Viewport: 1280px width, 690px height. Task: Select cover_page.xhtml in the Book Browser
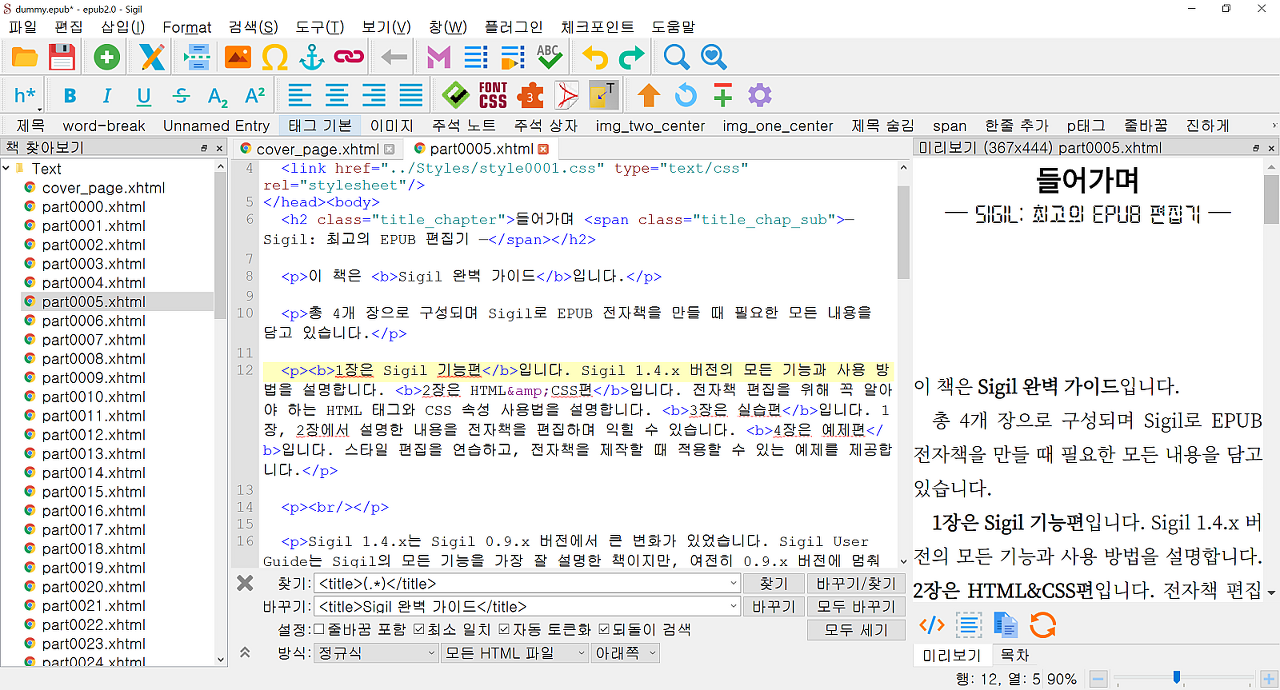[x=103, y=187]
